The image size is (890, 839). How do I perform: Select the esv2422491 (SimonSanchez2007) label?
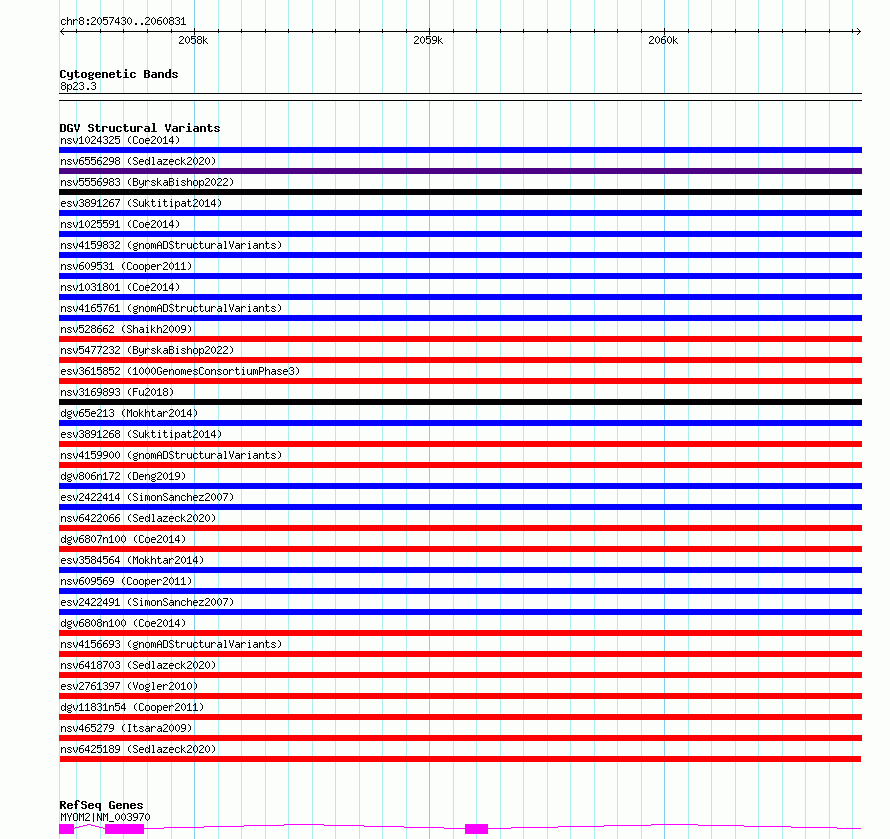point(147,602)
